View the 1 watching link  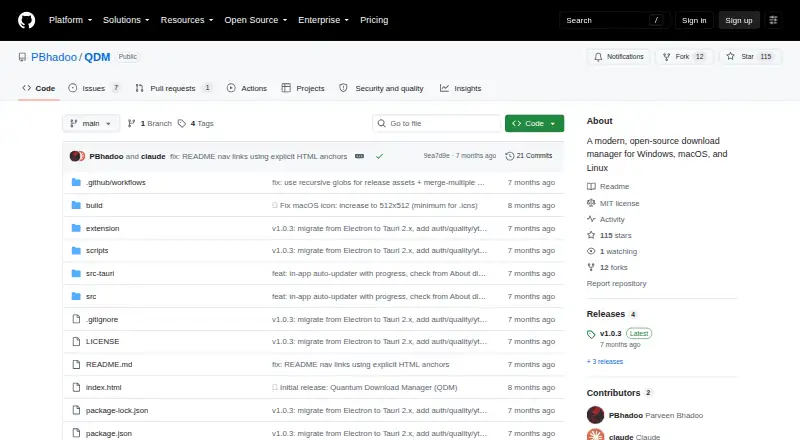[612, 251]
